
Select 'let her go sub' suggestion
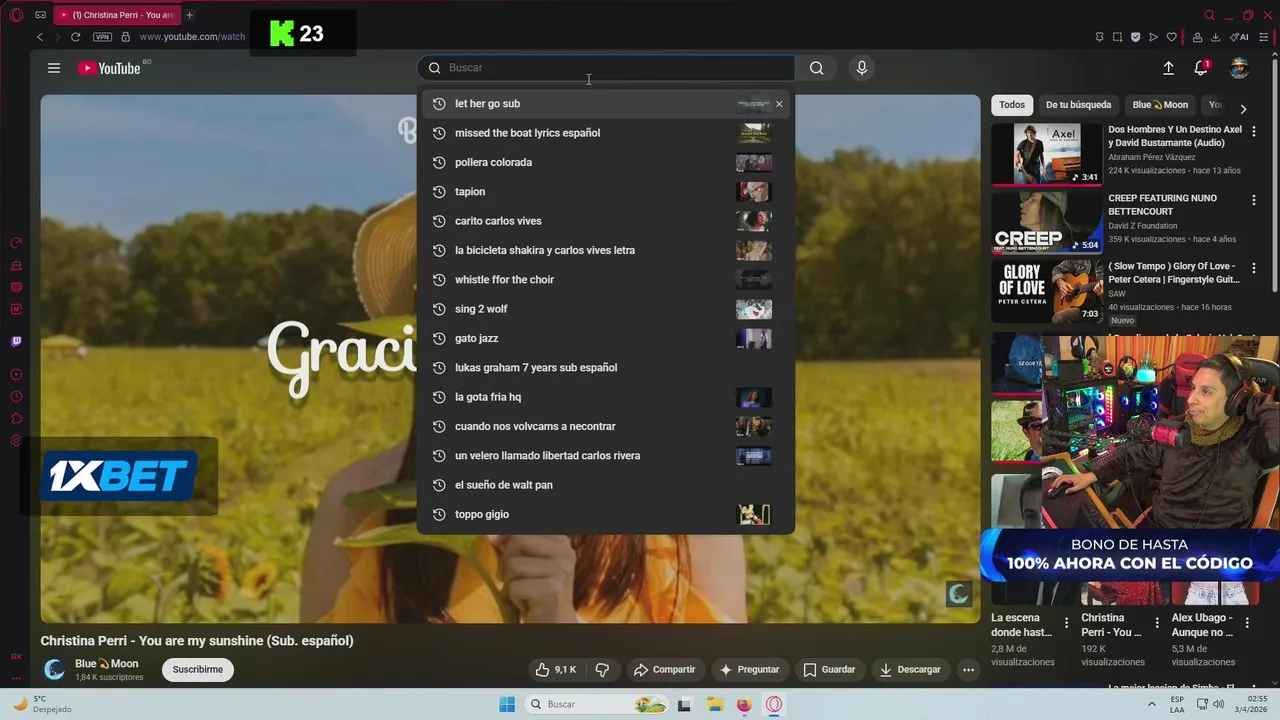point(606,104)
